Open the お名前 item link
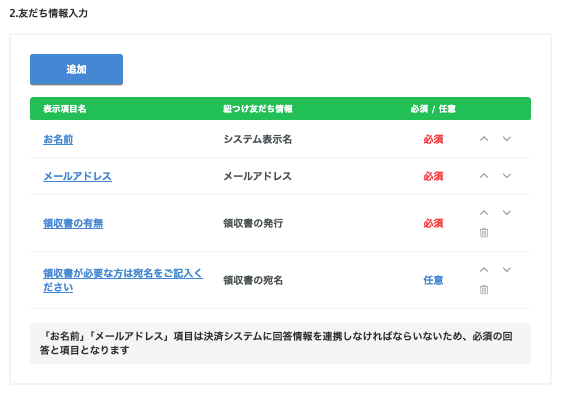The height and width of the screenshot is (395, 563). 58,139
